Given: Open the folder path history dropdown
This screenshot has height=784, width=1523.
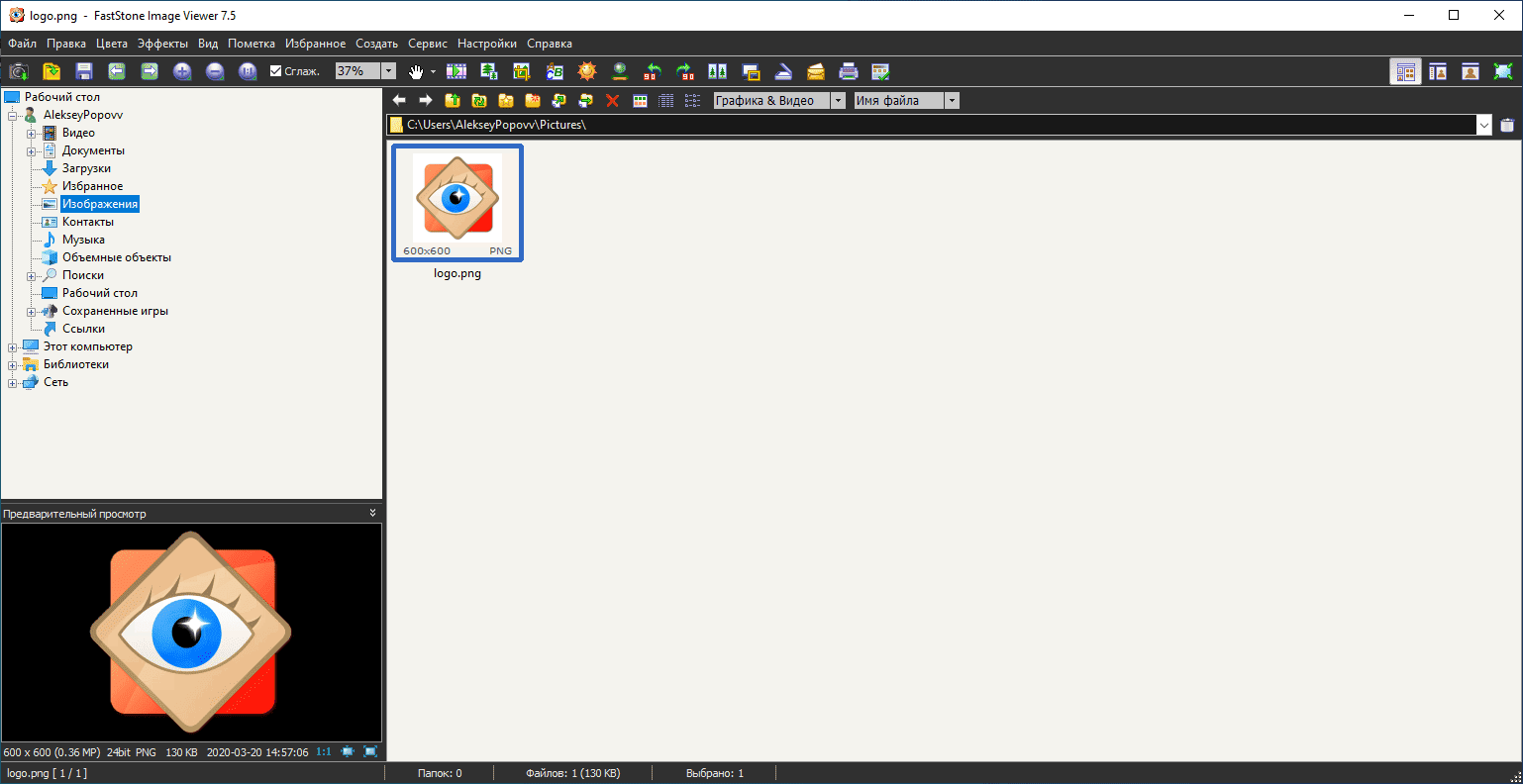Looking at the screenshot, I should [1484, 125].
